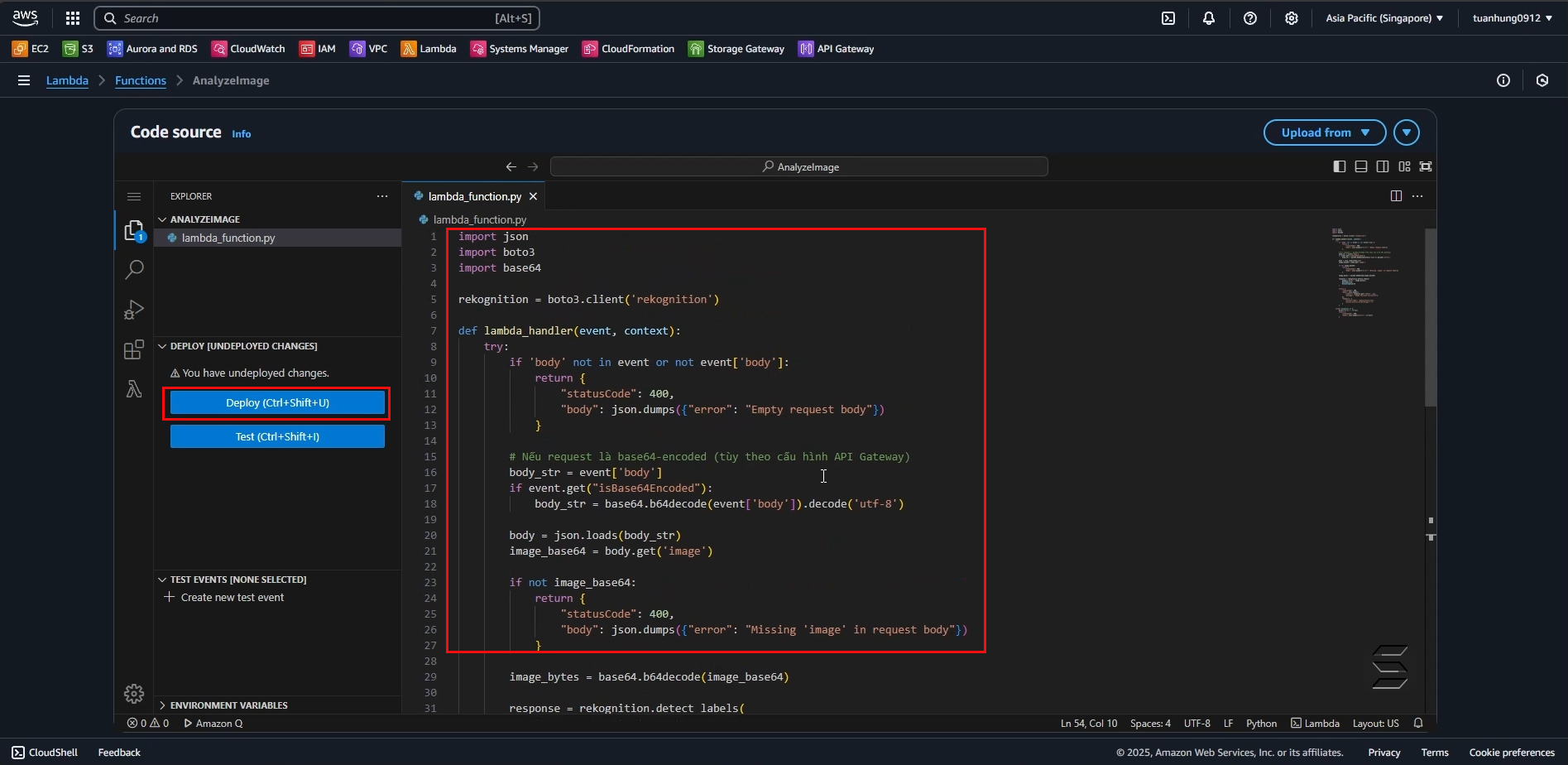The height and width of the screenshot is (765, 1568).
Task: Go to Lambda breadcrumb link
Action: [x=67, y=80]
